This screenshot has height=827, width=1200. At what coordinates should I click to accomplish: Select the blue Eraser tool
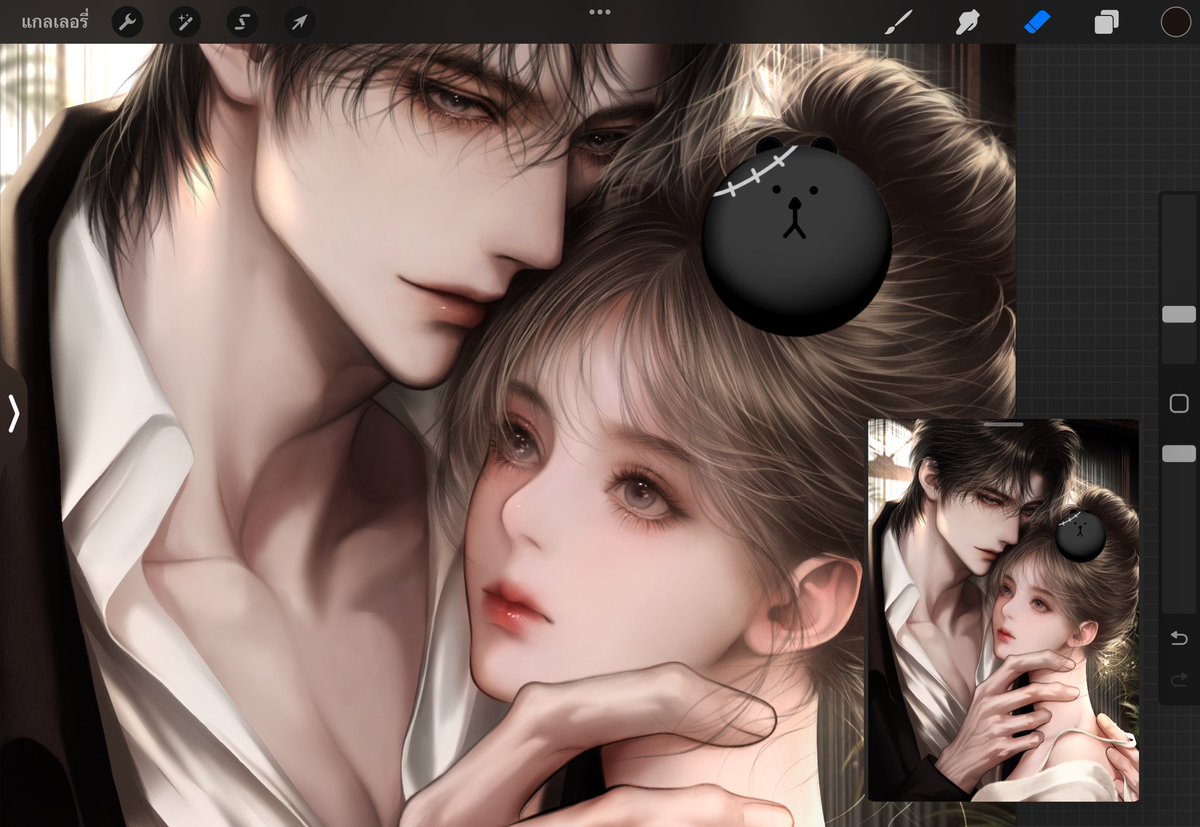pyautogui.click(x=1037, y=22)
